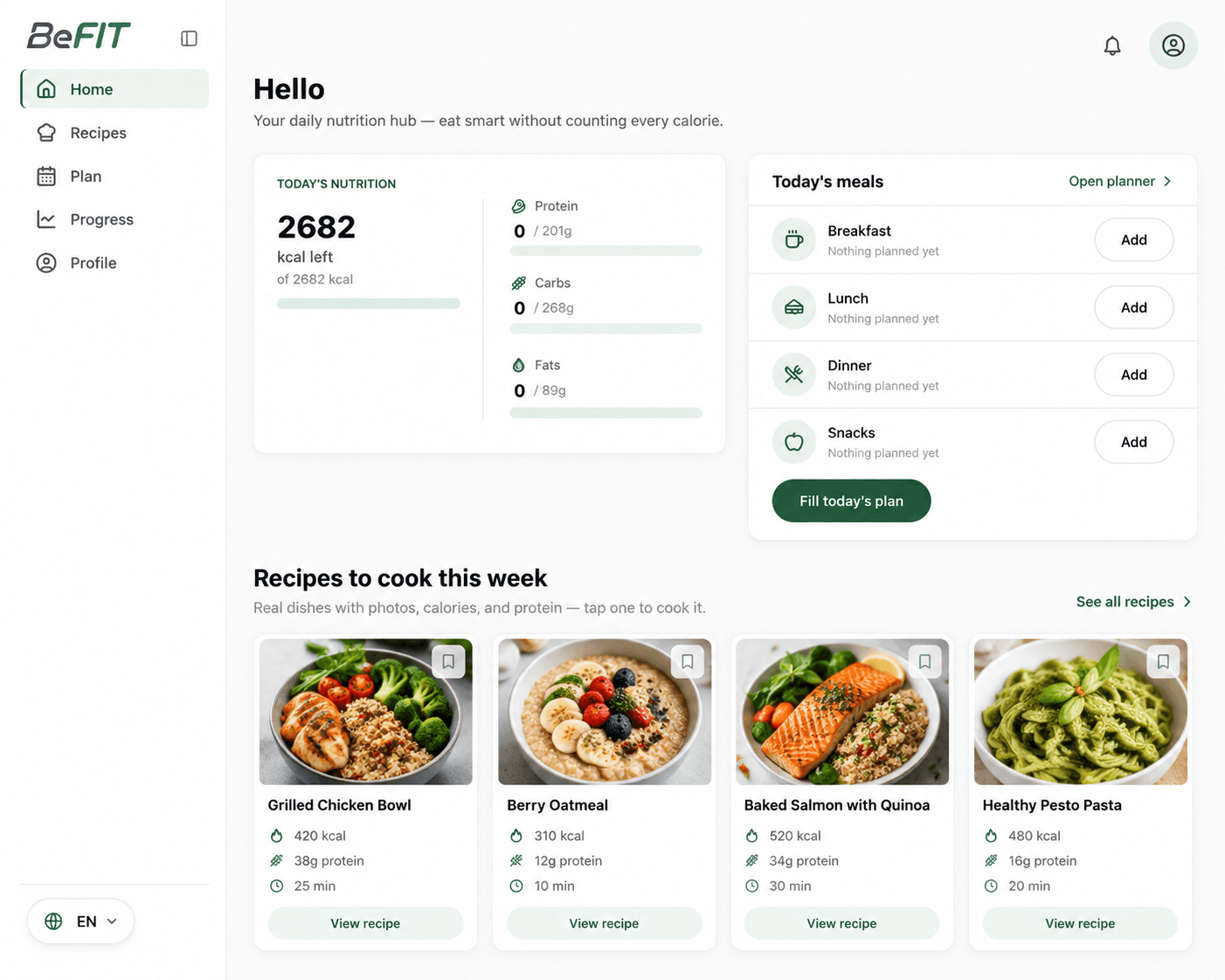The width and height of the screenshot is (1225, 980).
Task: Click the Profile person icon in the sidebar
Action: [46, 263]
